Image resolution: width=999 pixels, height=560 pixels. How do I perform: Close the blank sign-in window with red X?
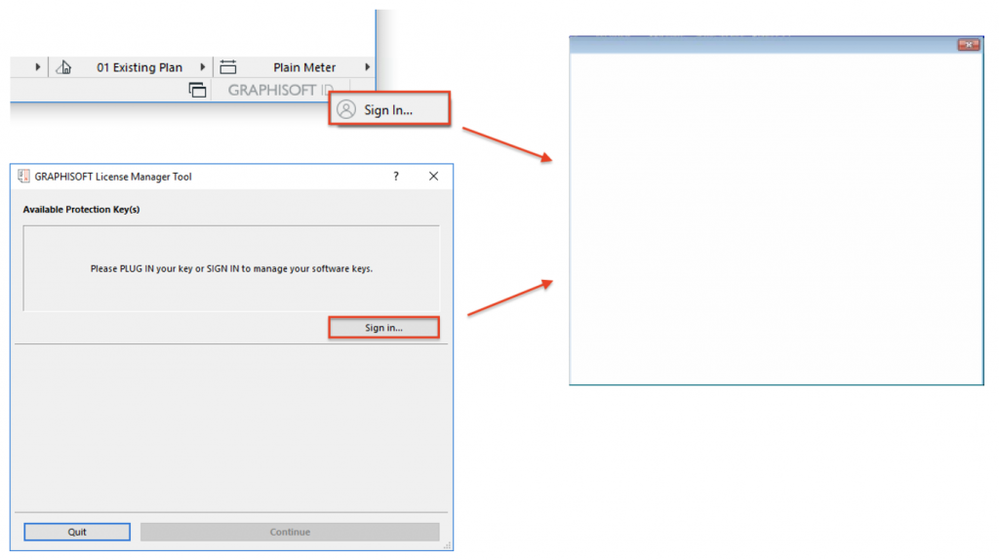coord(968,45)
